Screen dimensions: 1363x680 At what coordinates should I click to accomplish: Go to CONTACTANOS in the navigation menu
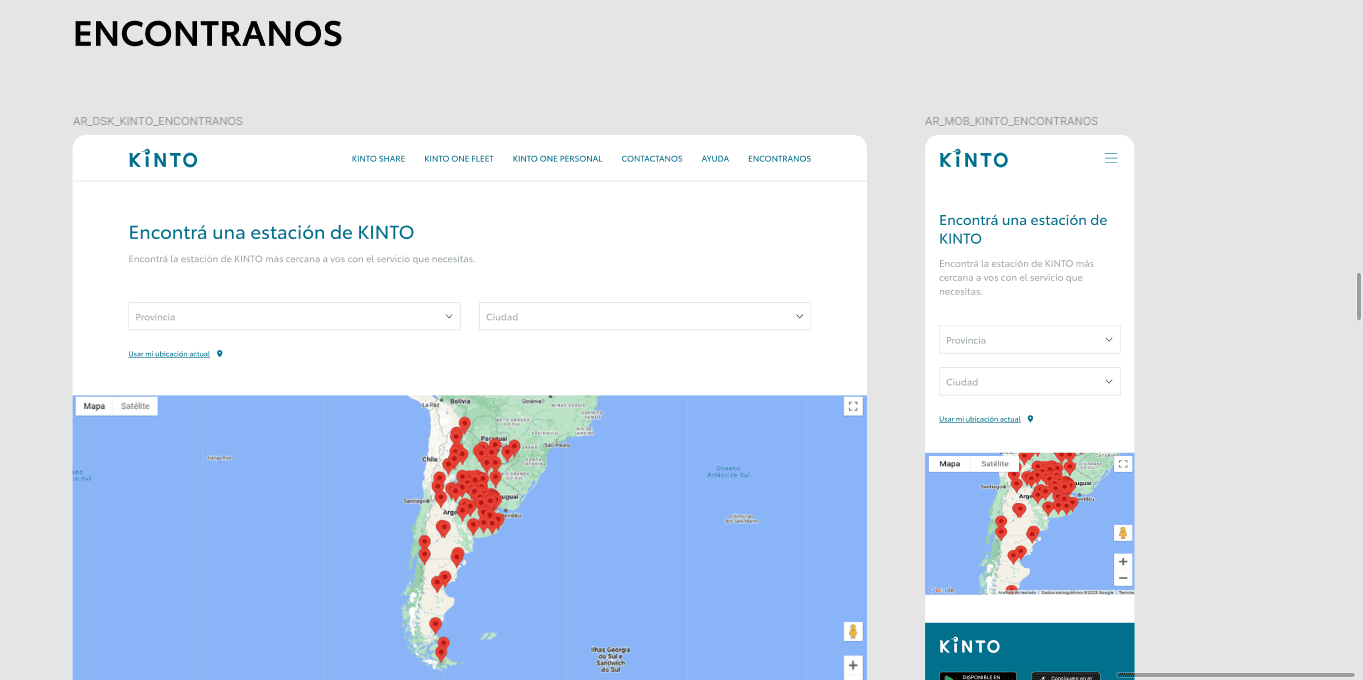651,159
